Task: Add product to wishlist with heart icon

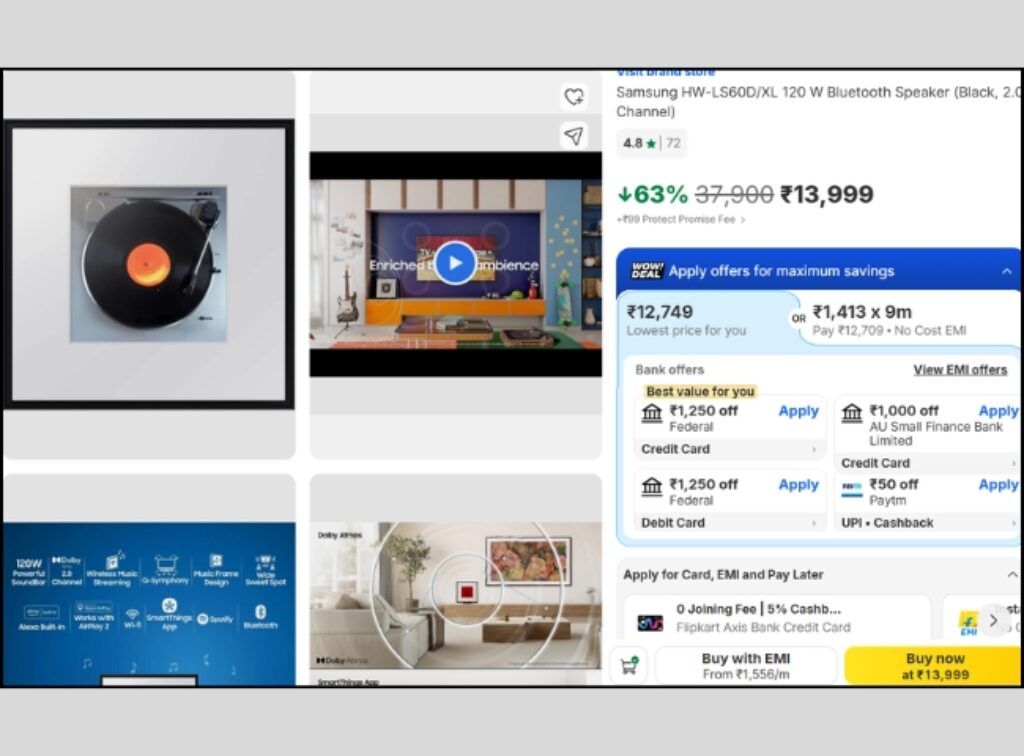Action: tap(574, 97)
